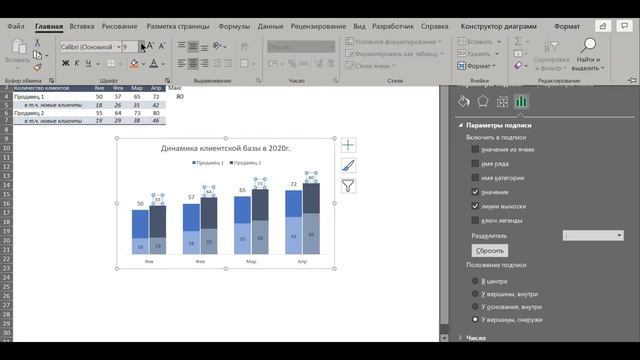Select 'У вершины, внутри' label position
640x360 pixels.
click(475, 294)
